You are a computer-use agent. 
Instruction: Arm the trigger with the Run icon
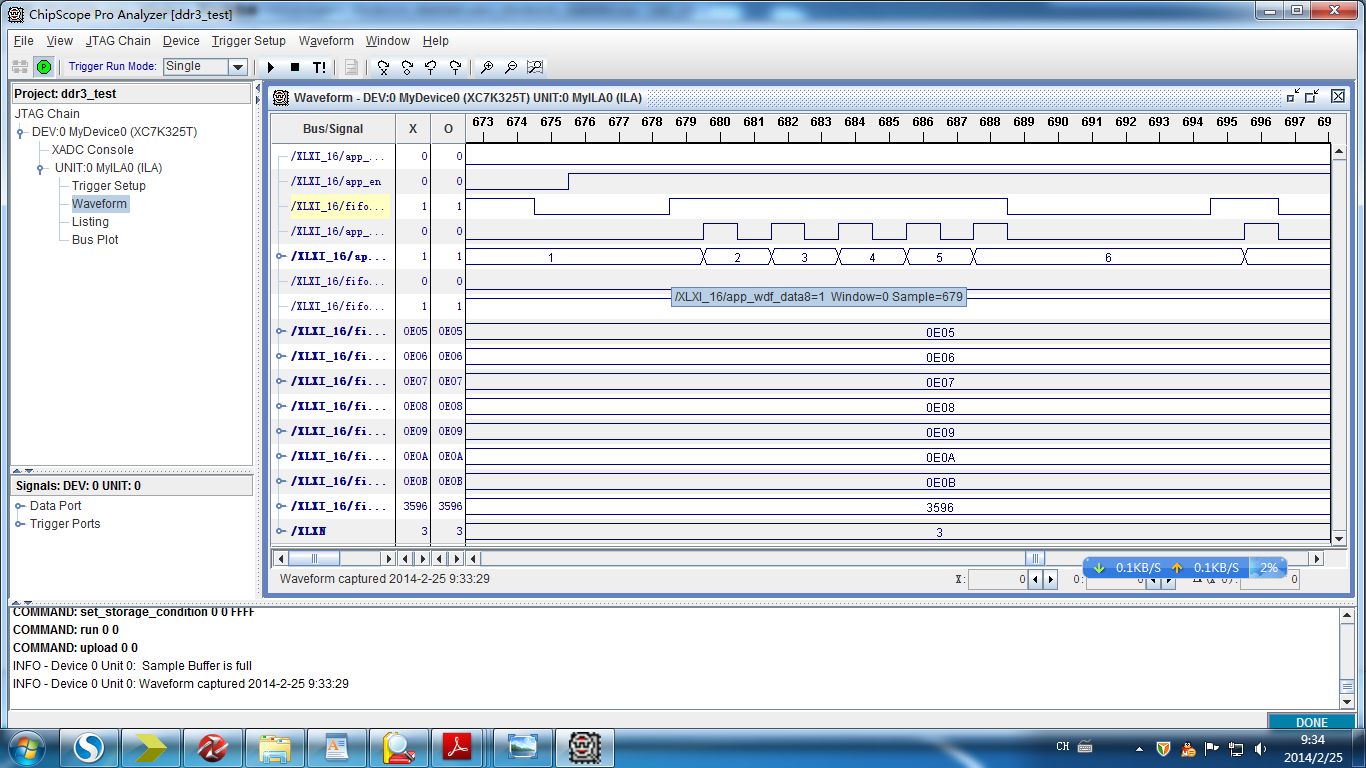pyautogui.click(x=270, y=67)
